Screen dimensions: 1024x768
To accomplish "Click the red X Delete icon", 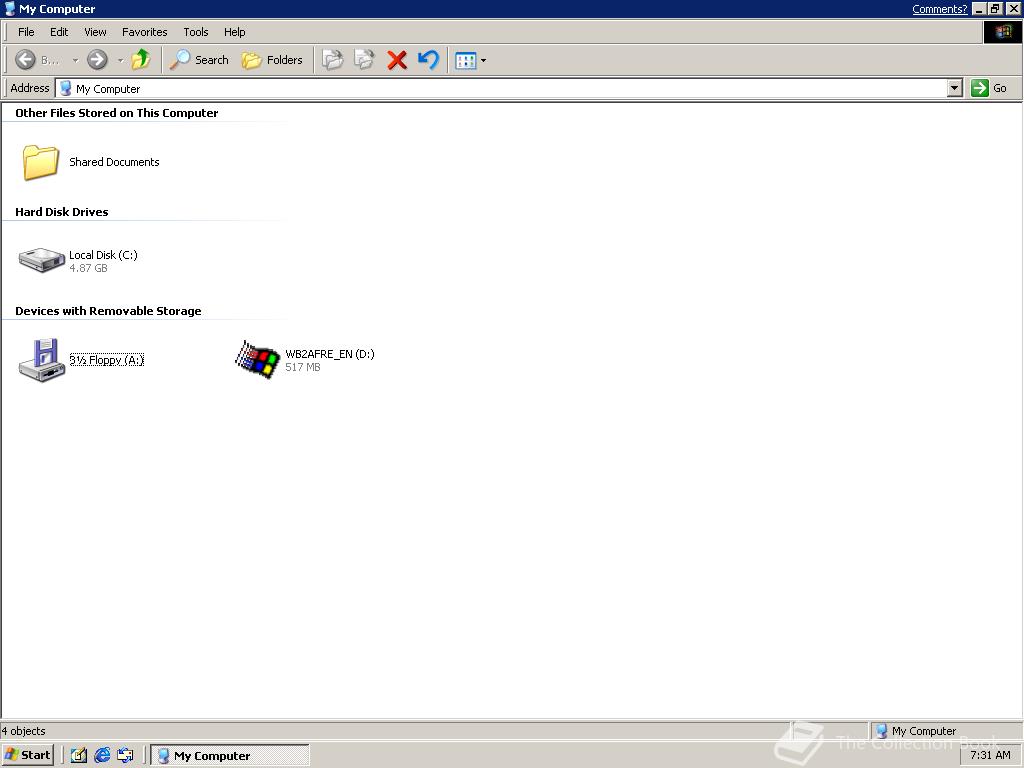I will [x=396, y=60].
